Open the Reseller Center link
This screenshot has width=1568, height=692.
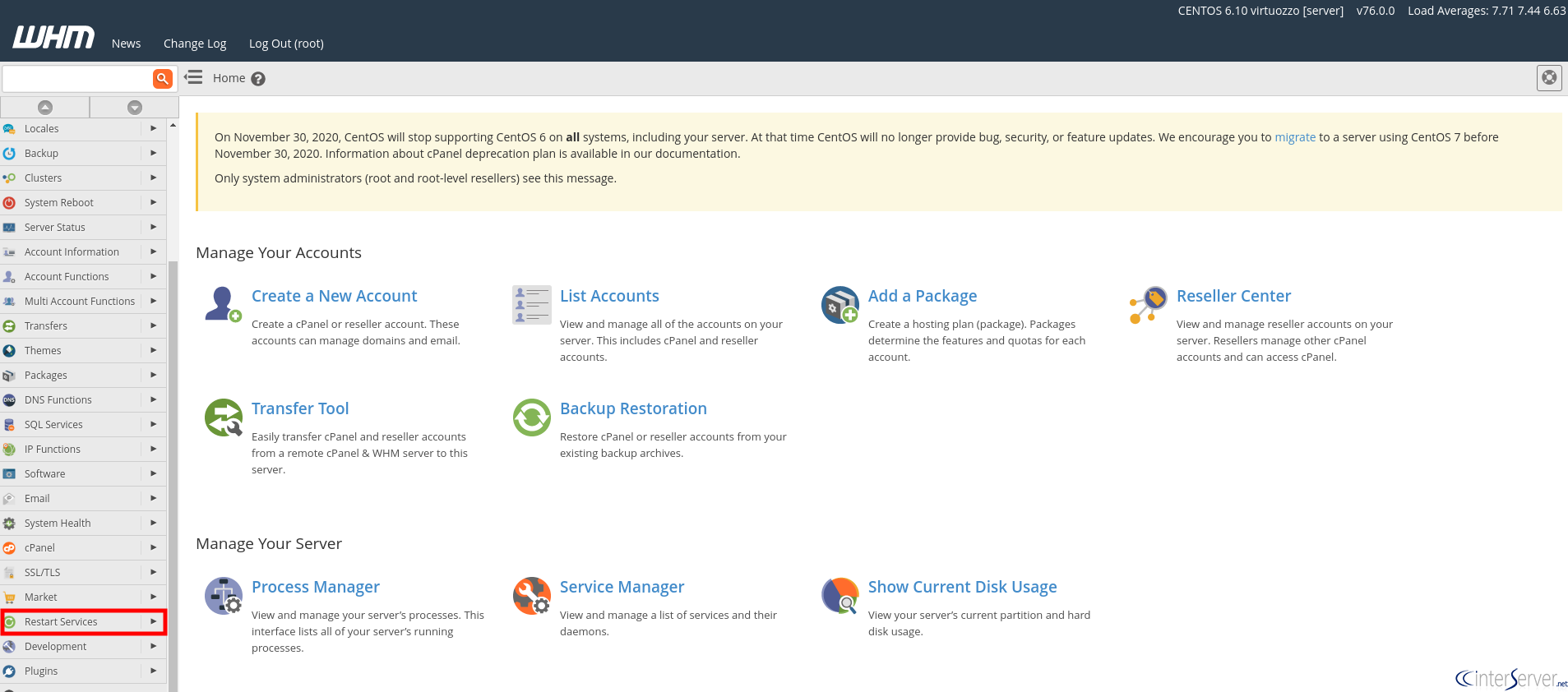[1233, 296]
